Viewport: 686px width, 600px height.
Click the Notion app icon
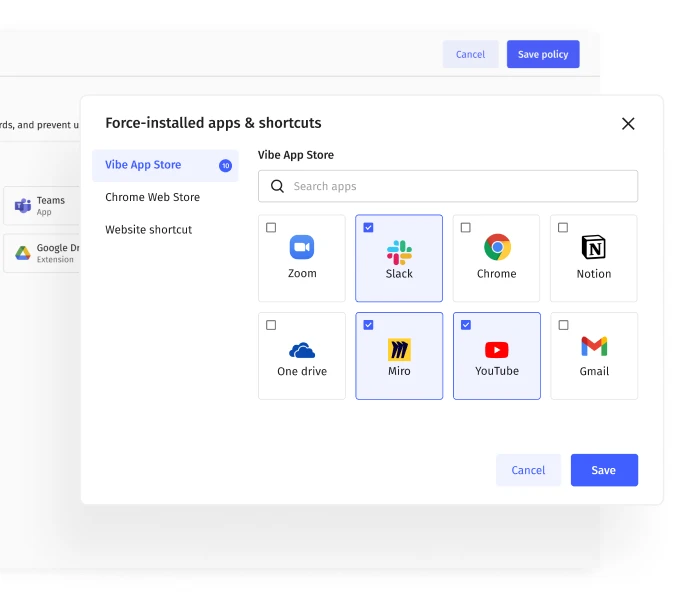[594, 247]
